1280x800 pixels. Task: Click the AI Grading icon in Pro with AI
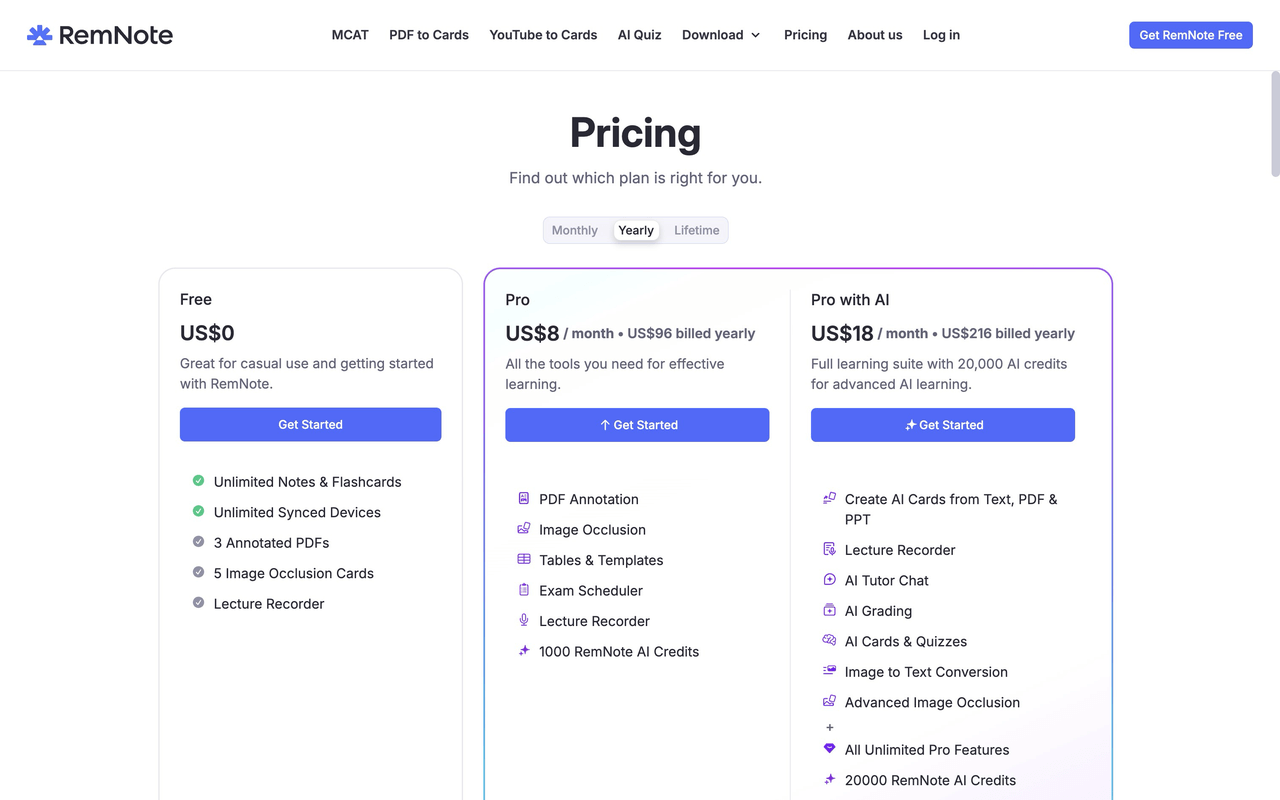tap(829, 609)
